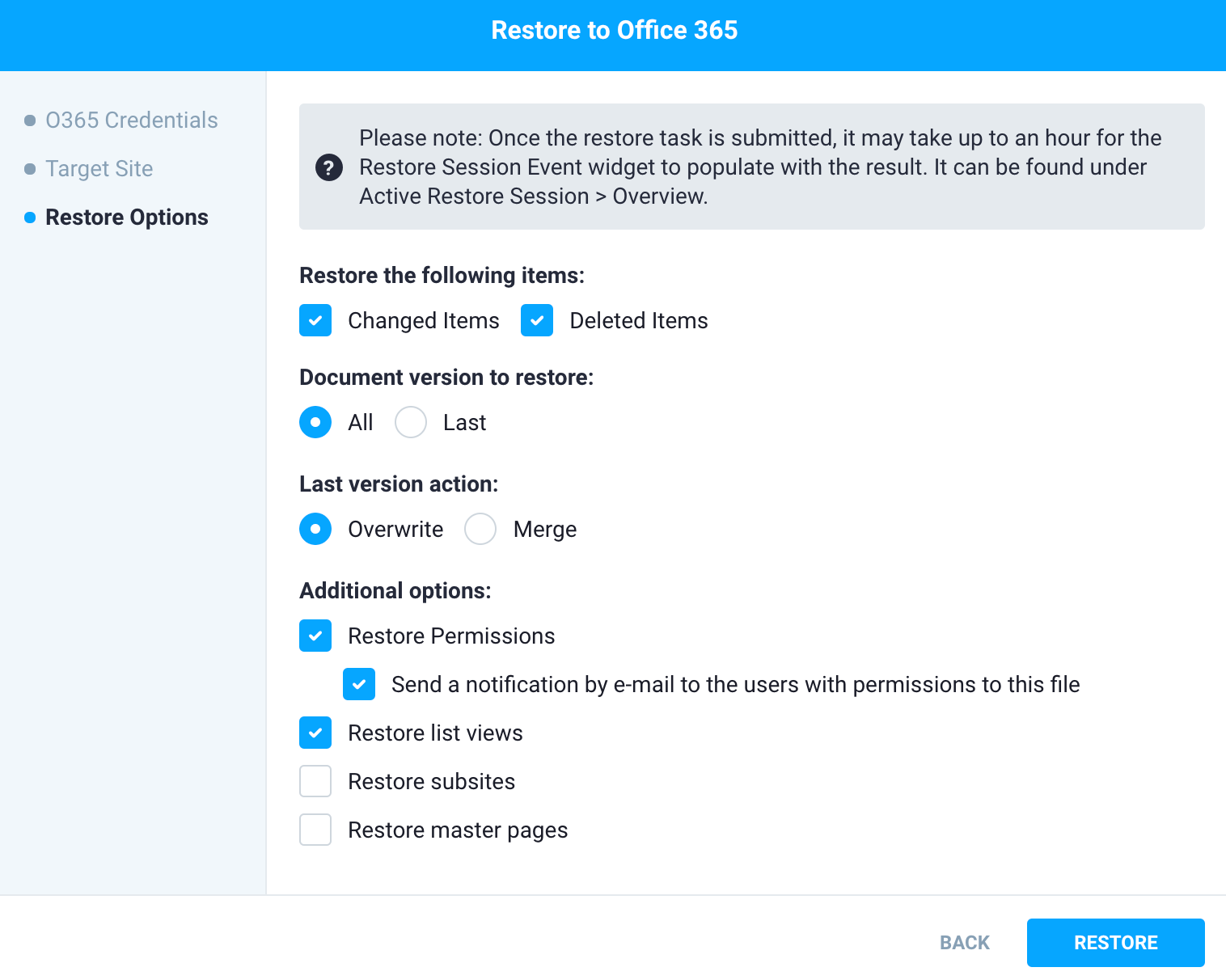The height and width of the screenshot is (980, 1226).
Task: Click the Restore Options step bullet
Action: click(x=31, y=218)
